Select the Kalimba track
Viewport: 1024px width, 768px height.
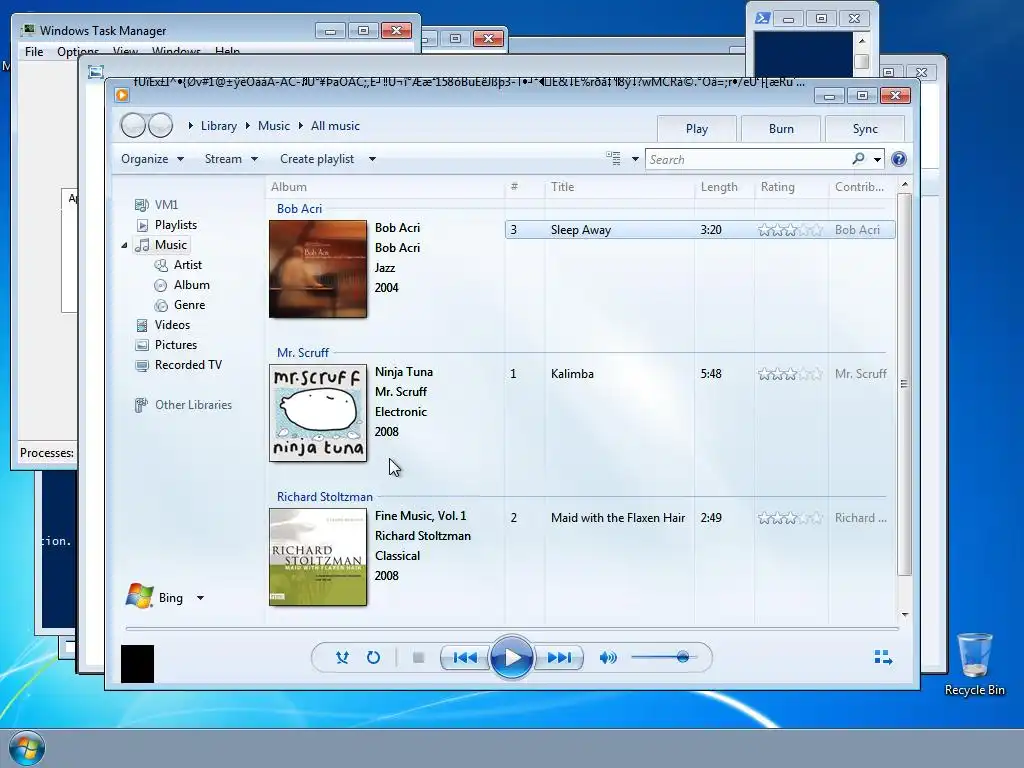coord(699,374)
